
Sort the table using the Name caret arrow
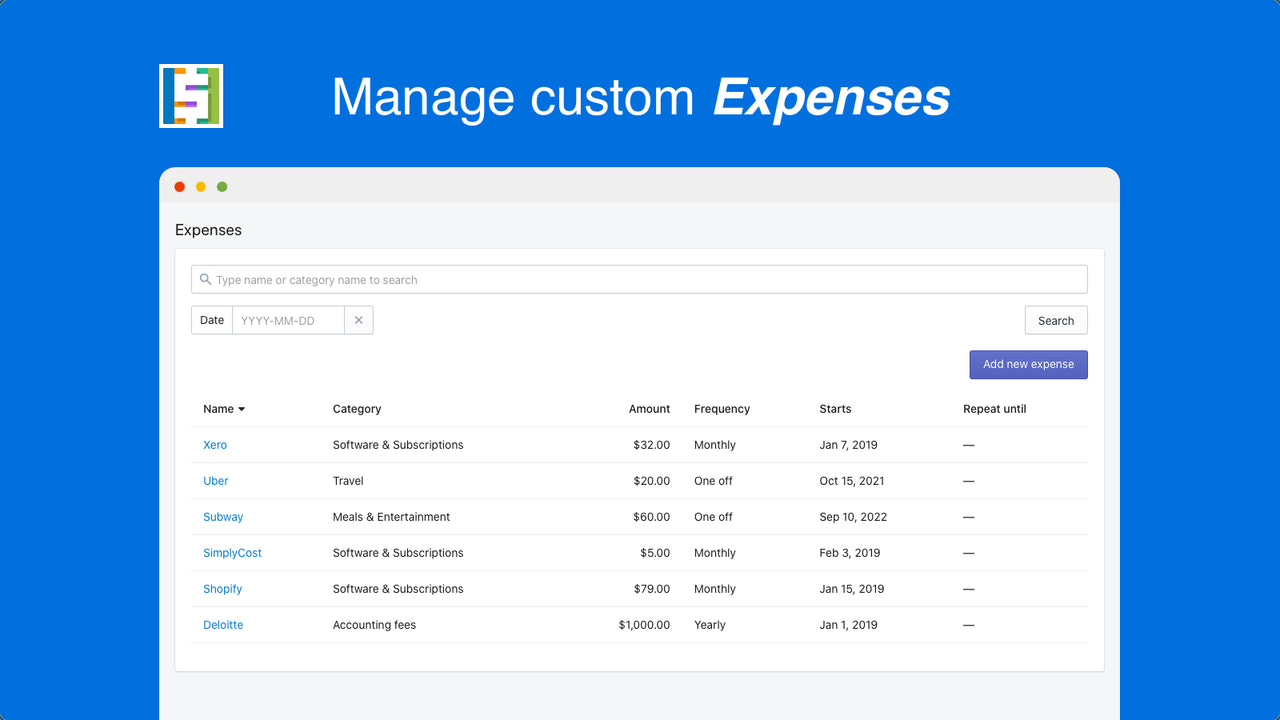pos(240,408)
